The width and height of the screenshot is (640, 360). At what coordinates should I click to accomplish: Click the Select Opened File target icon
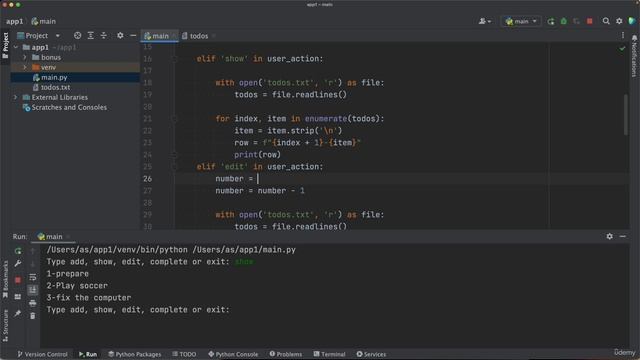(x=77, y=36)
